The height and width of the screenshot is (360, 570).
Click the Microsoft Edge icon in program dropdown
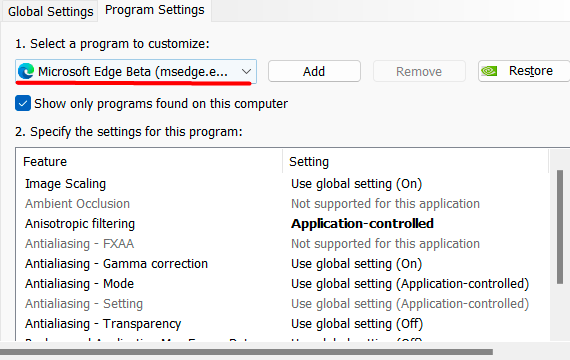point(26,71)
